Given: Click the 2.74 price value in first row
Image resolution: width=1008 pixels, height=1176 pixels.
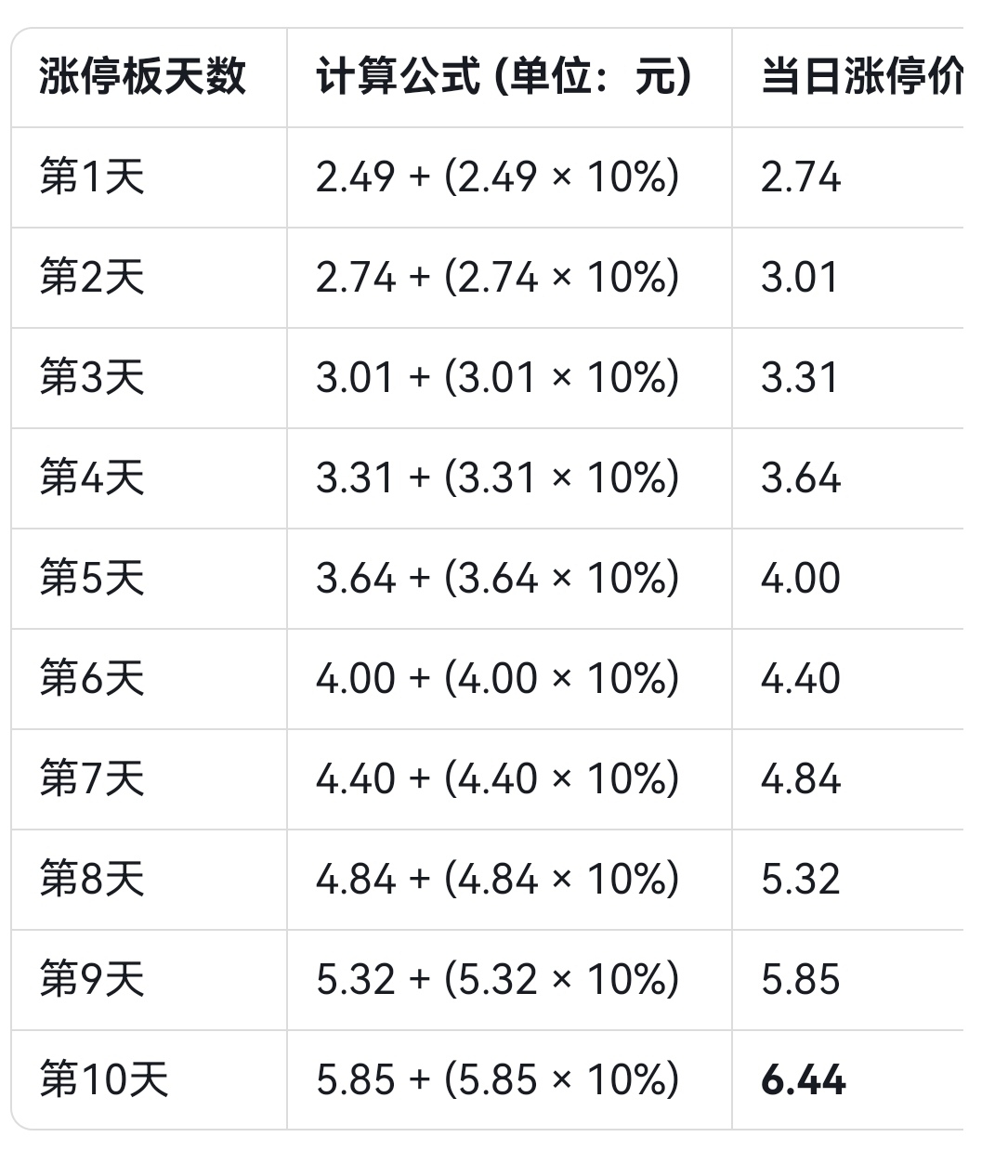Looking at the screenshot, I should point(801,177).
